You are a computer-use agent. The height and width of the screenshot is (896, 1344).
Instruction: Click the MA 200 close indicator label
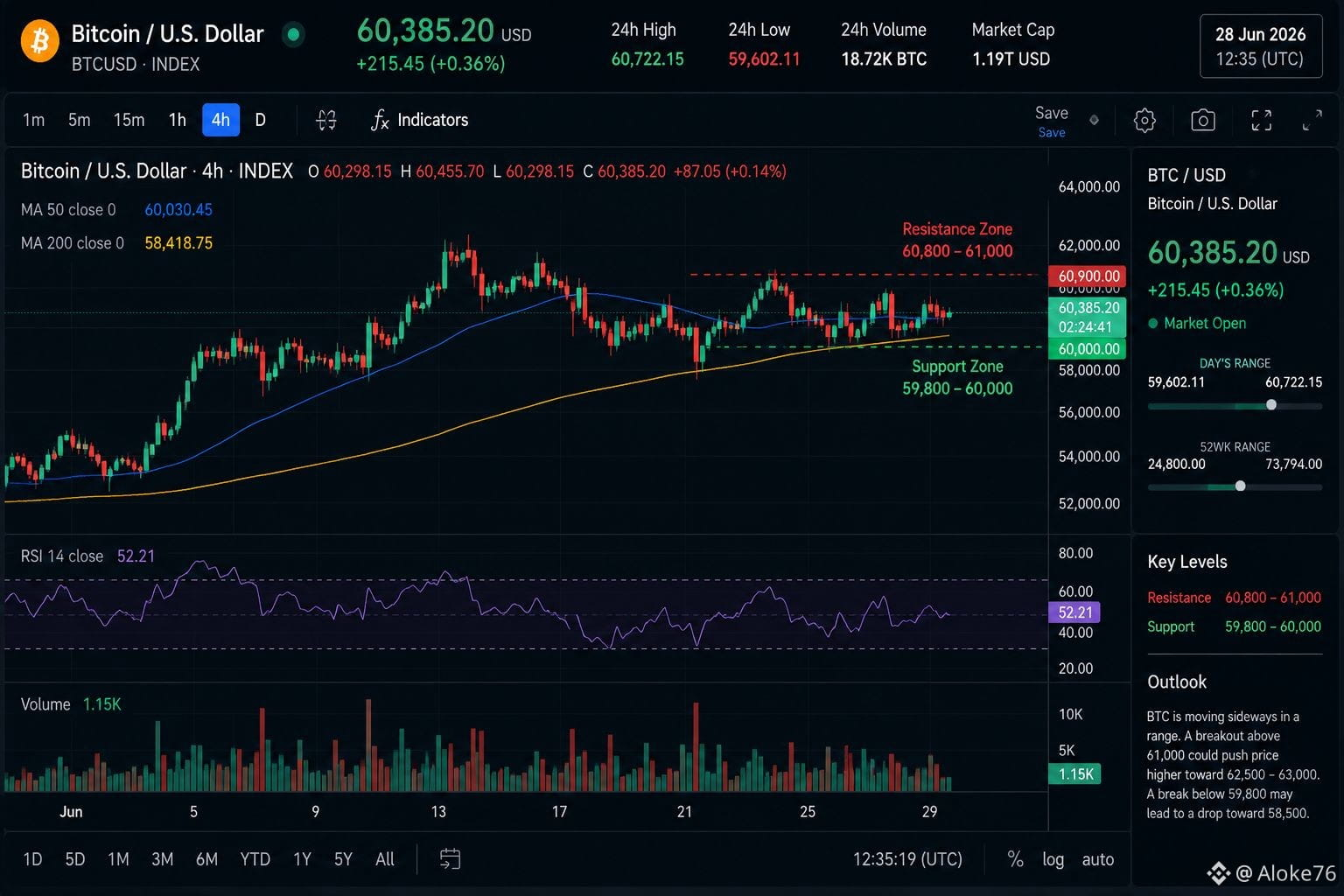(73, 243)
